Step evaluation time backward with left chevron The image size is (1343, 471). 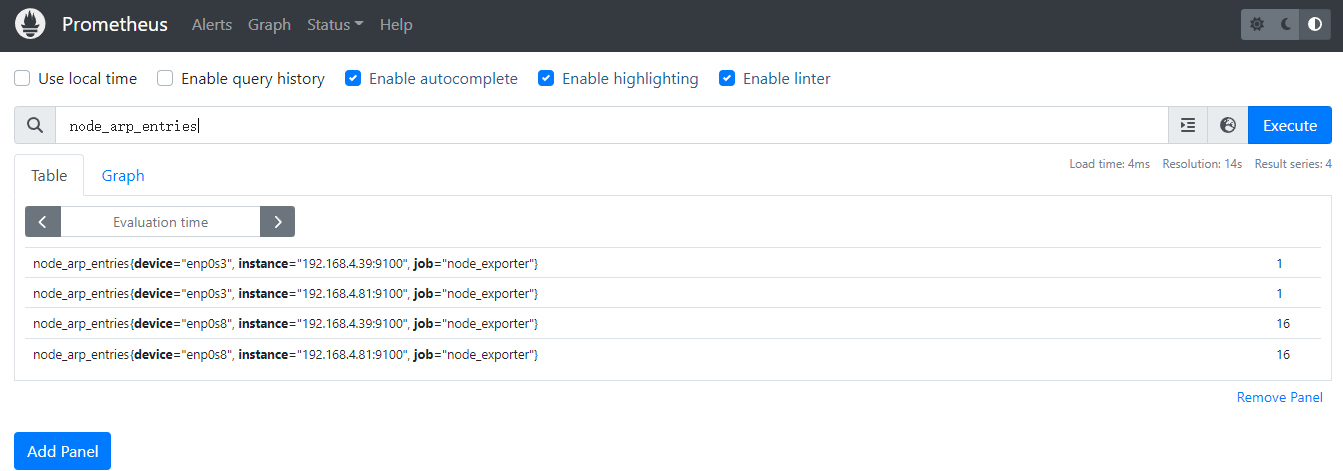(43, 222)
